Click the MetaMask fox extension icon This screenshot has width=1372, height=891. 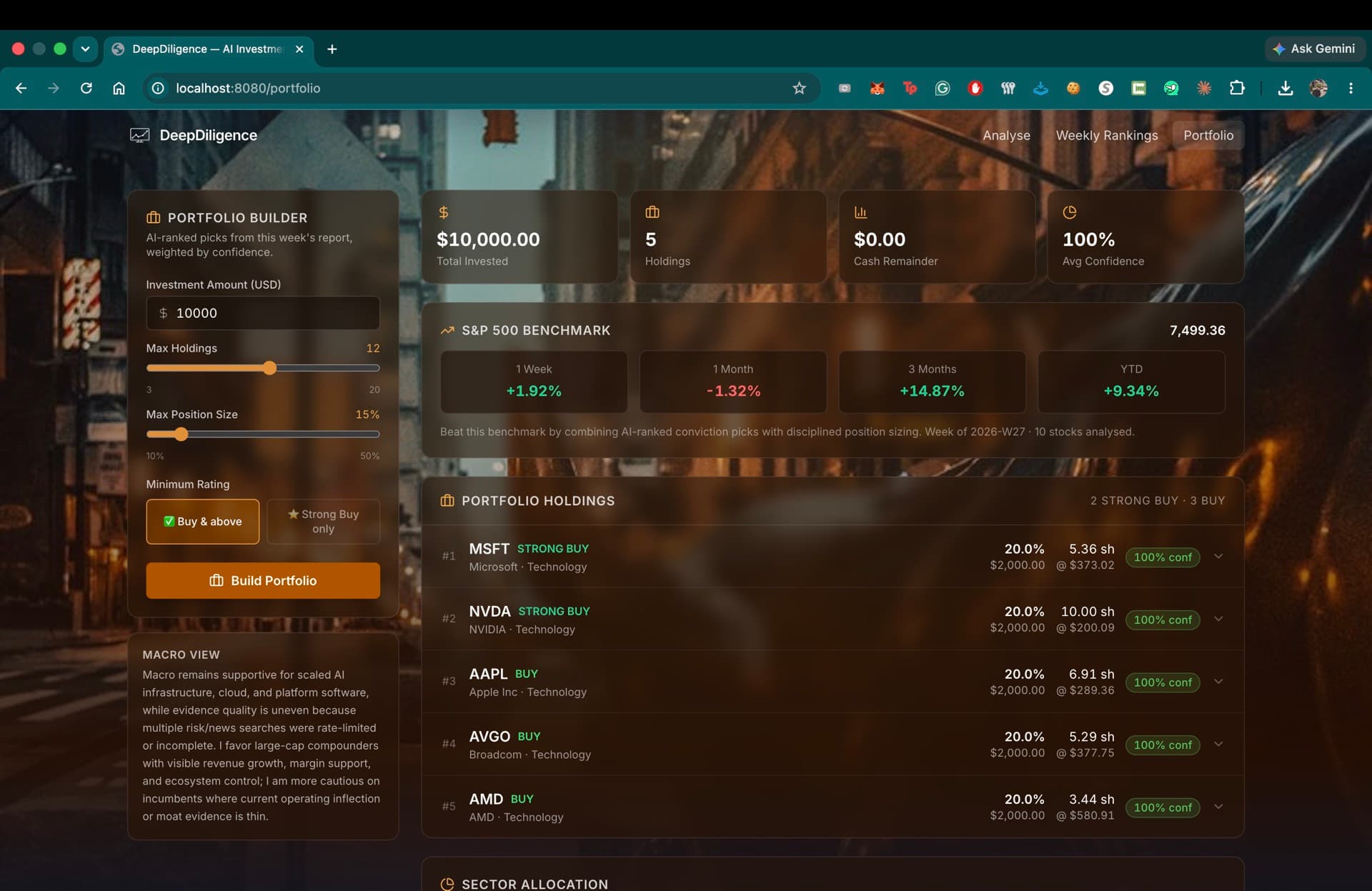[x=877, y=88]
